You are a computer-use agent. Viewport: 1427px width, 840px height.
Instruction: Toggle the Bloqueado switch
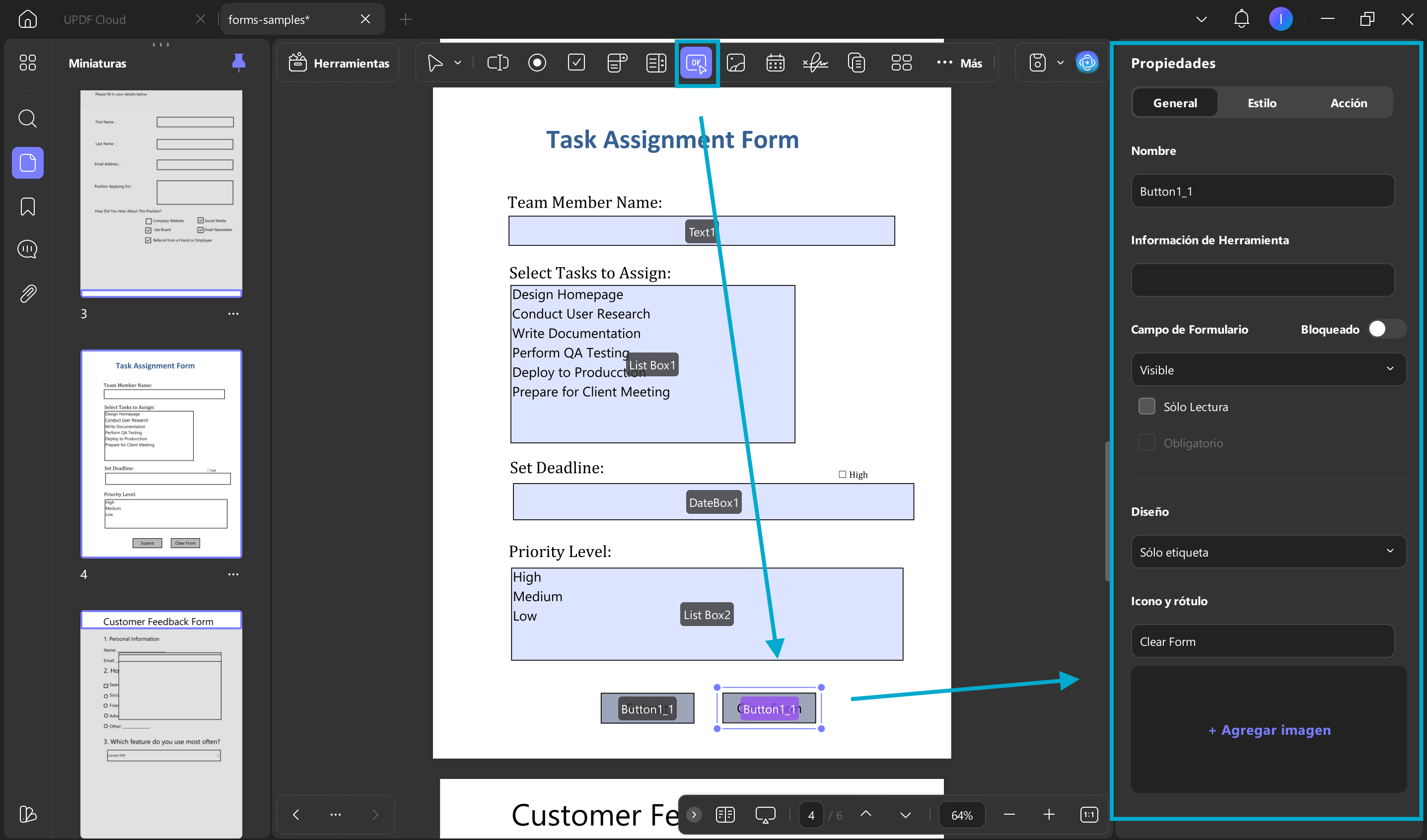(x=1386, y=329)
